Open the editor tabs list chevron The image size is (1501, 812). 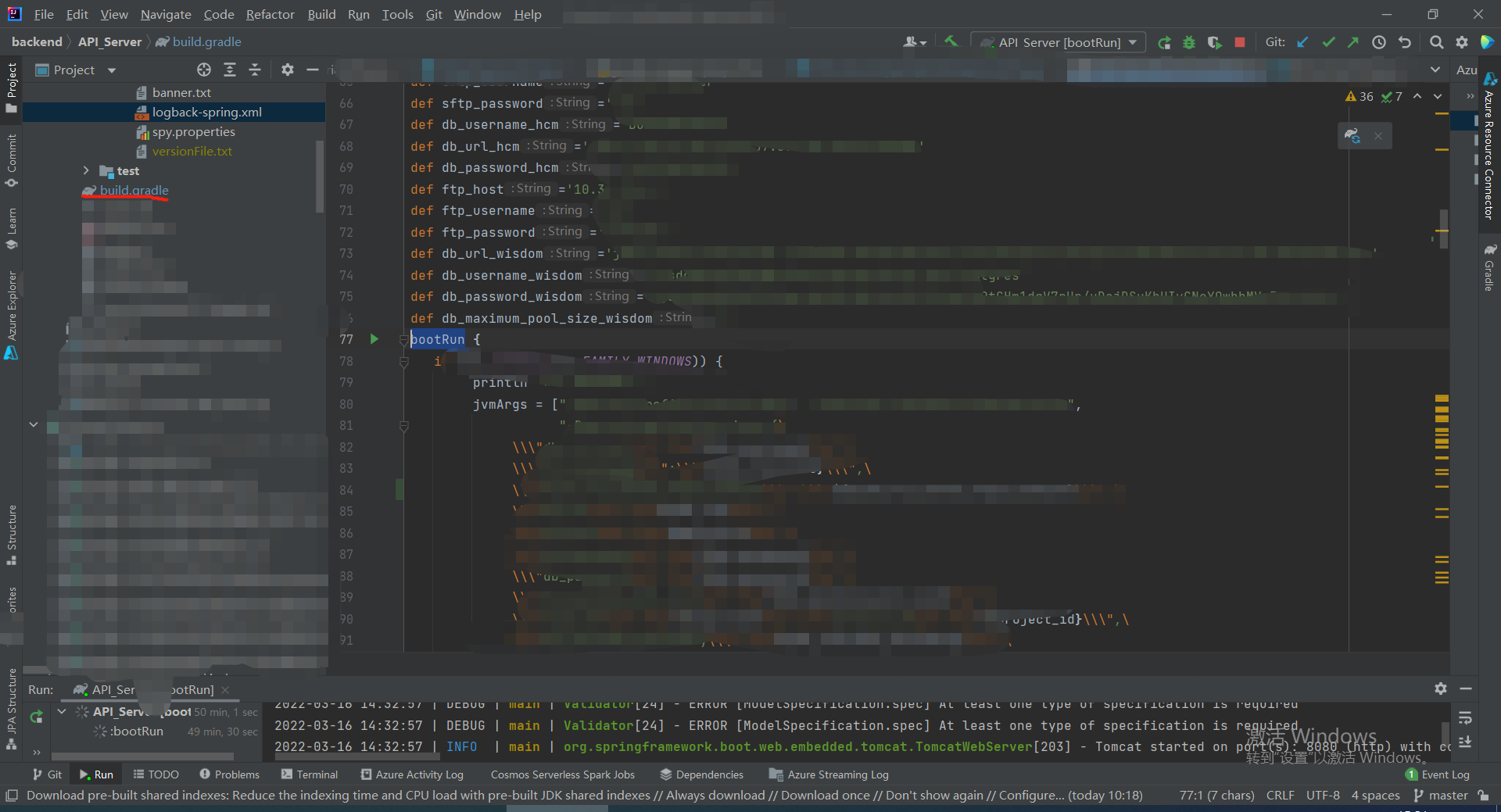[x=1435, y=70]
